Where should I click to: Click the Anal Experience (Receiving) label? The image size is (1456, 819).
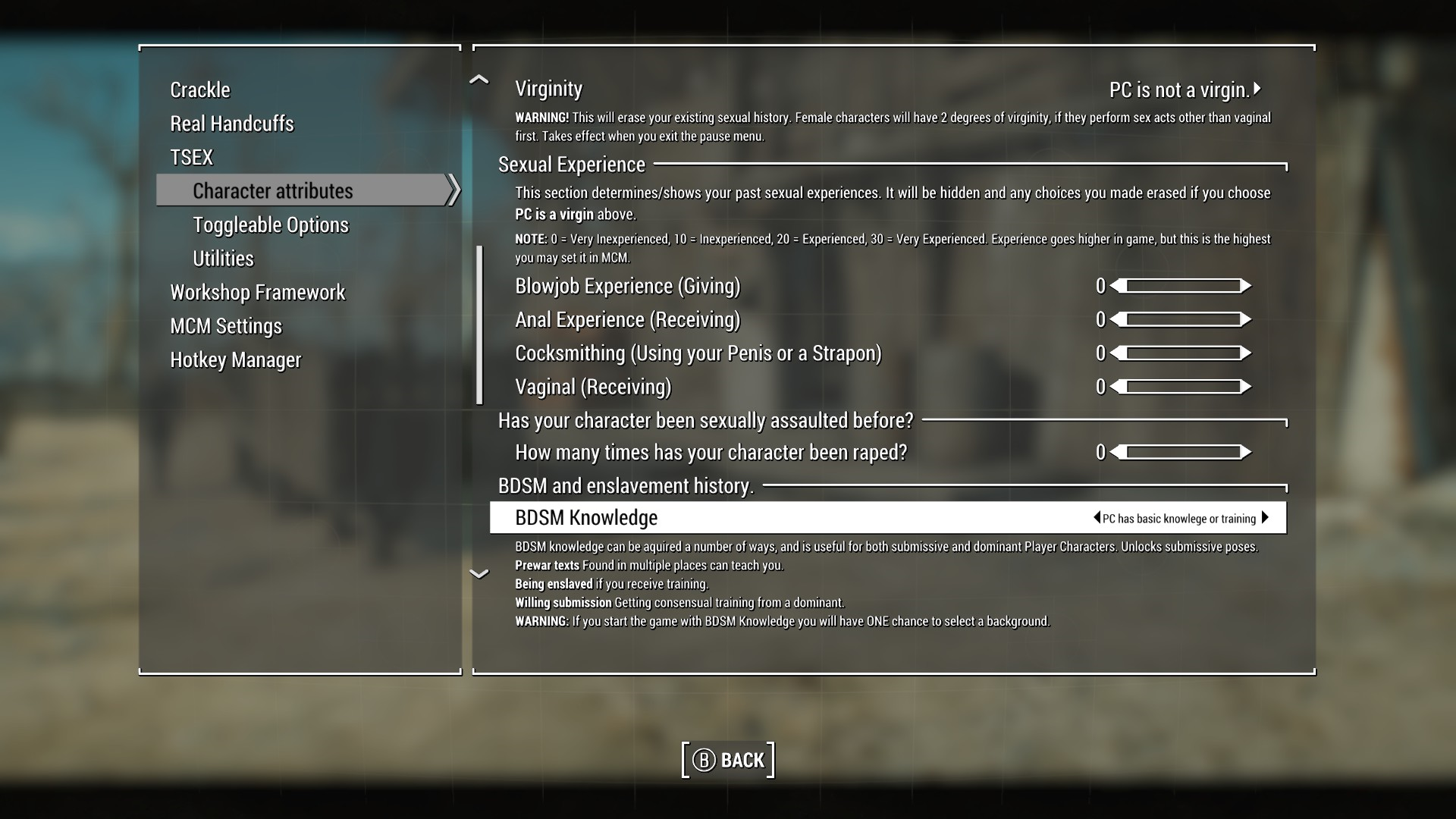pyautogui.click(x=627, y=320)
